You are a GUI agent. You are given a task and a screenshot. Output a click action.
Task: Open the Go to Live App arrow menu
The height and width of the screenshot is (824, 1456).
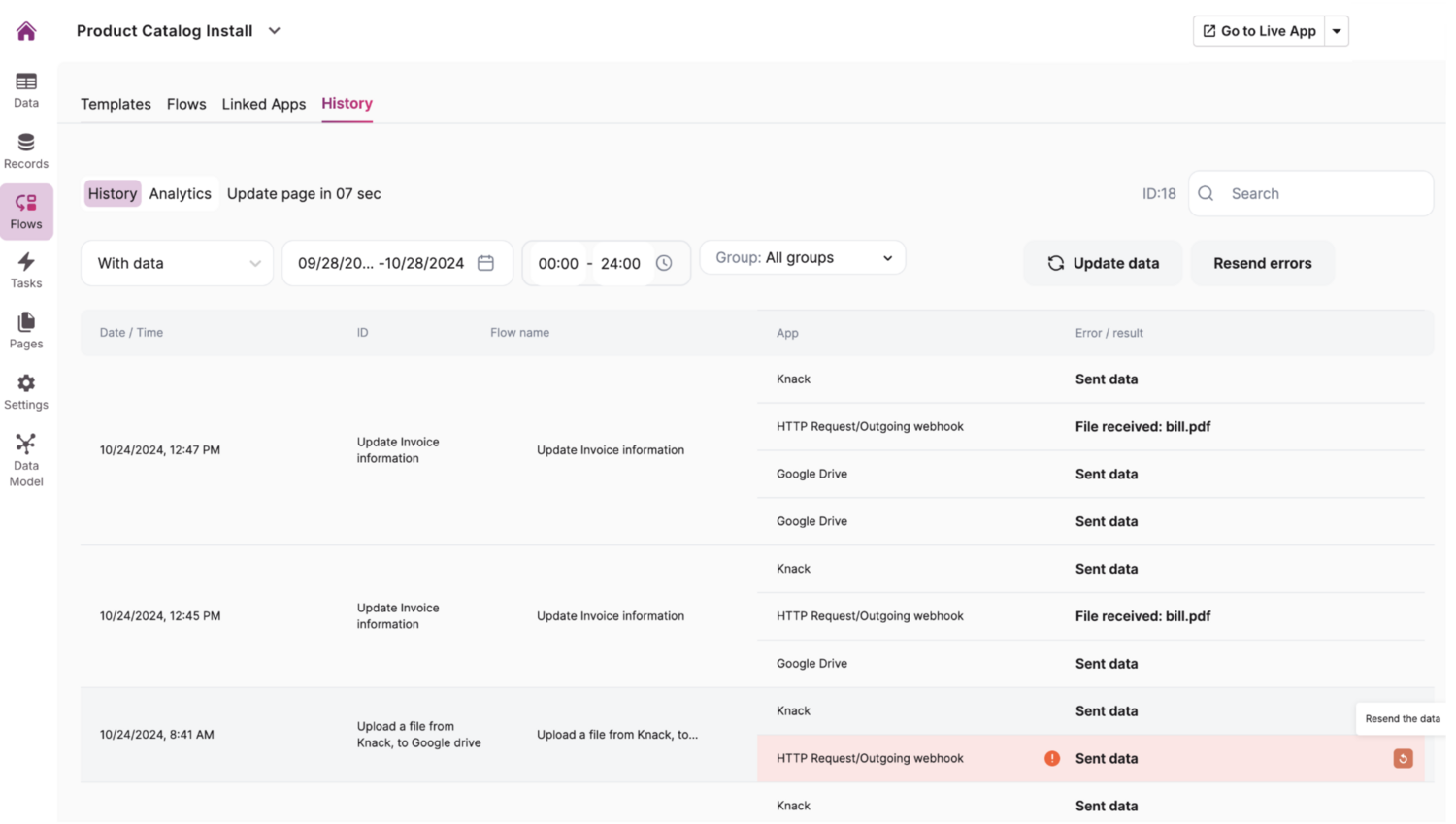[1337, 31]
